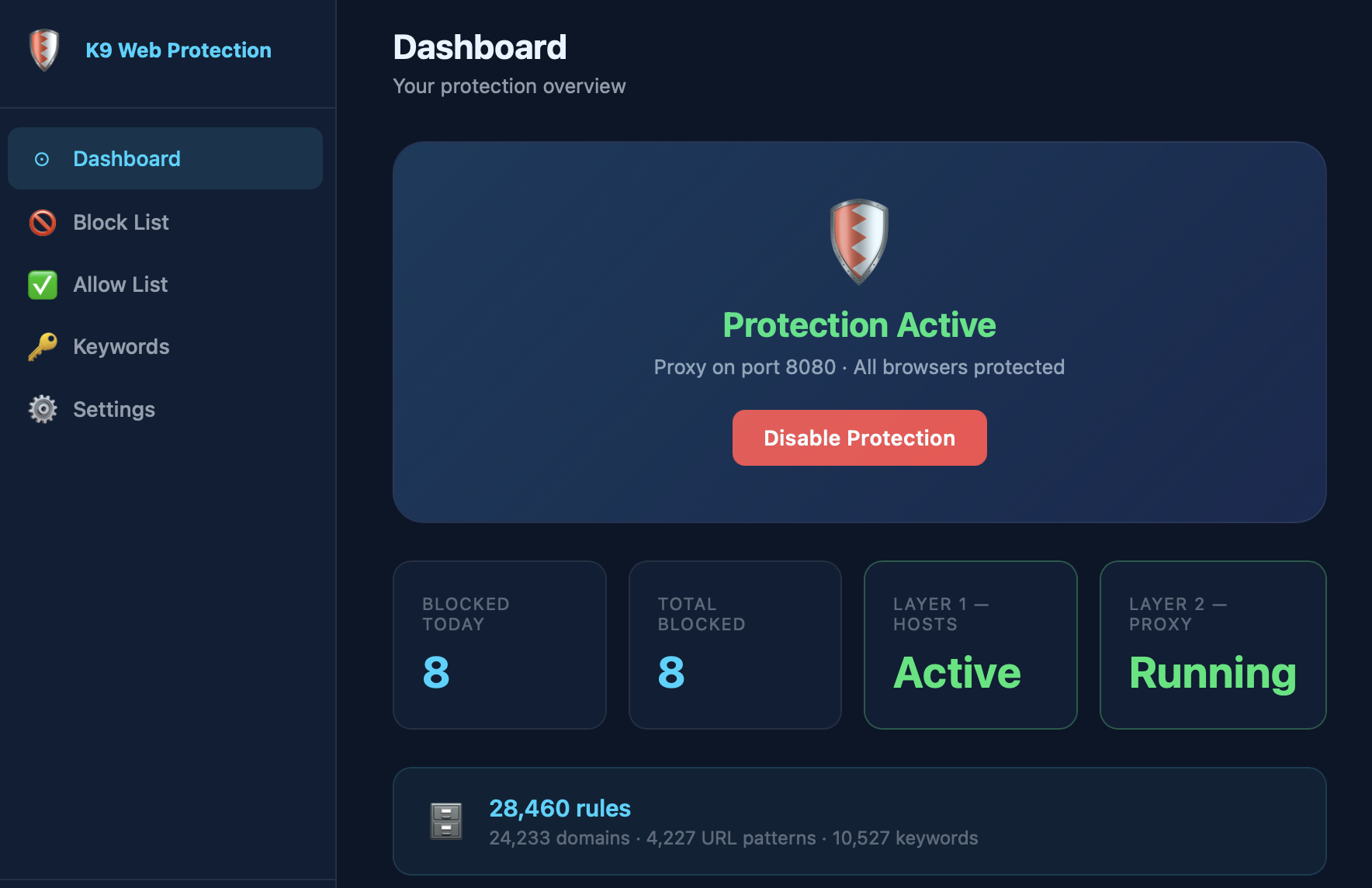Click the Protection Active status heading
The image size is (1372, 888).
[859, 324]
